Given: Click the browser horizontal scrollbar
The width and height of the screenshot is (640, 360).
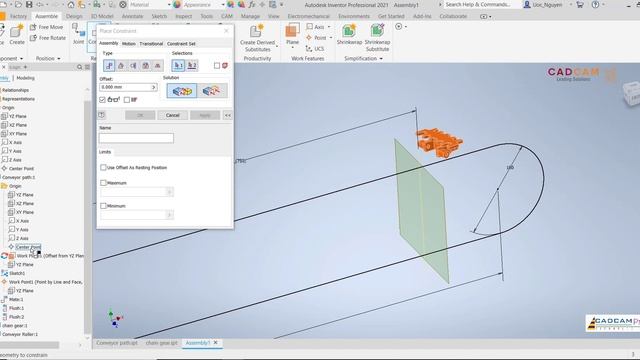Looking at the screenshot, I should (x=29, y=345).
